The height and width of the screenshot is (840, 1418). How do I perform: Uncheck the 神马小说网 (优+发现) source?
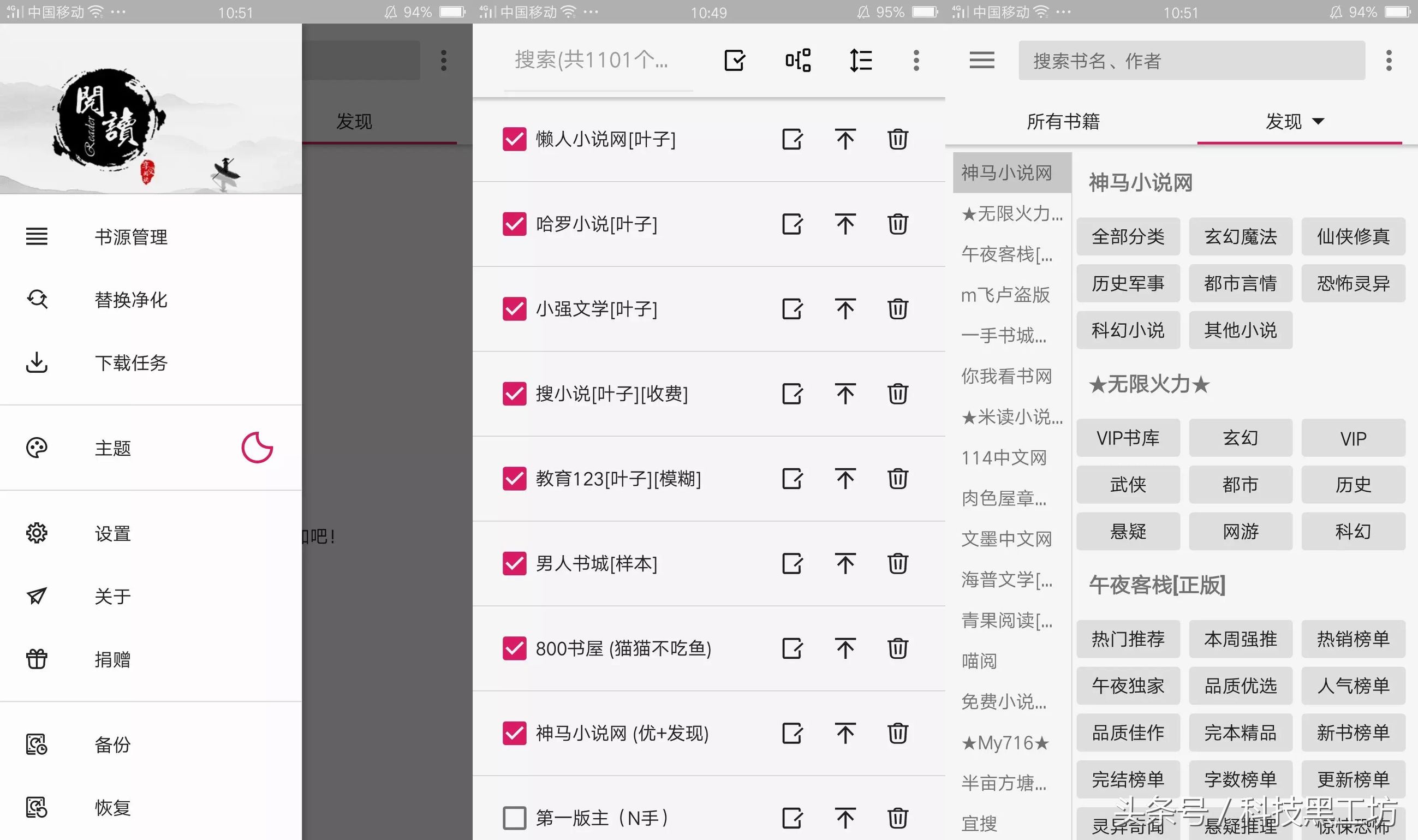(514, 733)
